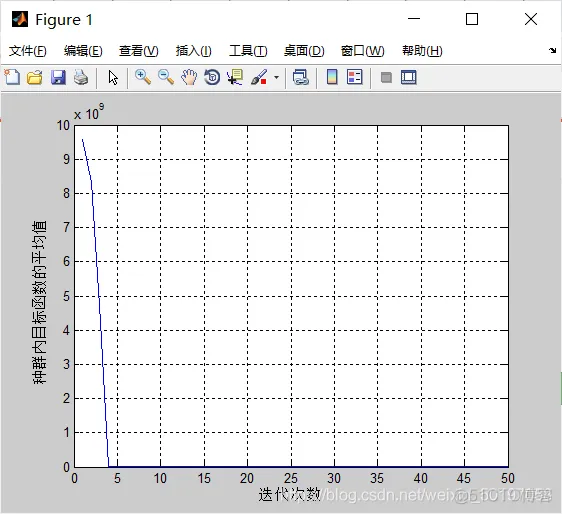Open the 插入(I) menu
The width and height of the screenshot is (562, 514).
point(194,51)
